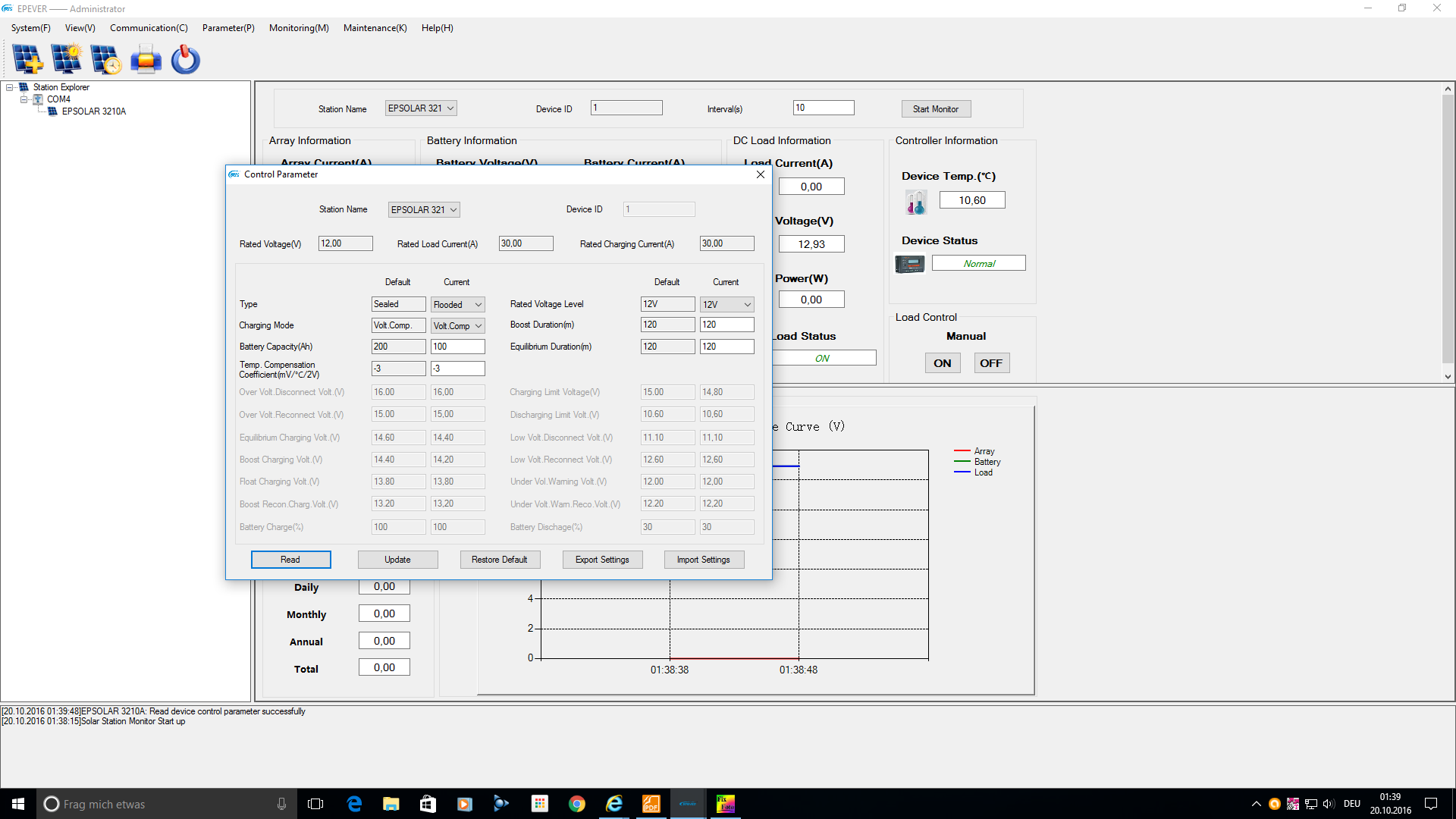The width and height of the screenshot is (1456, 819).
Task: Click the controller Device Status icon
Action: [x=909, y=264]
